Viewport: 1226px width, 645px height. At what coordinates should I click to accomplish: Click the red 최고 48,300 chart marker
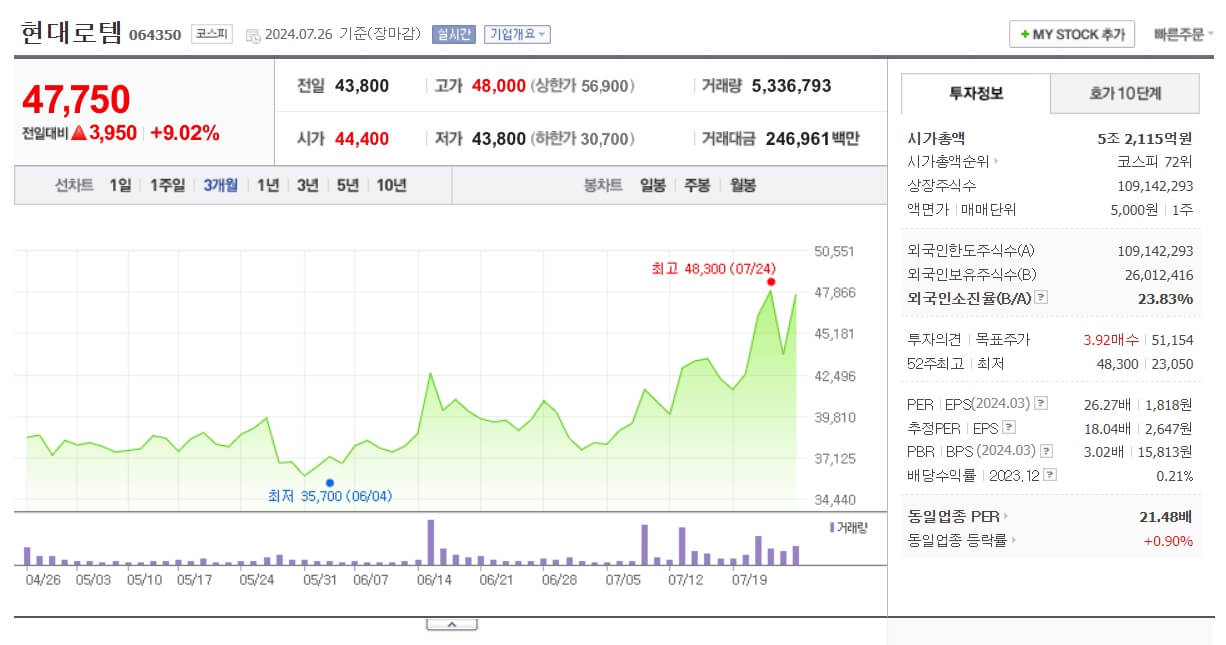[x=770, y=282]
